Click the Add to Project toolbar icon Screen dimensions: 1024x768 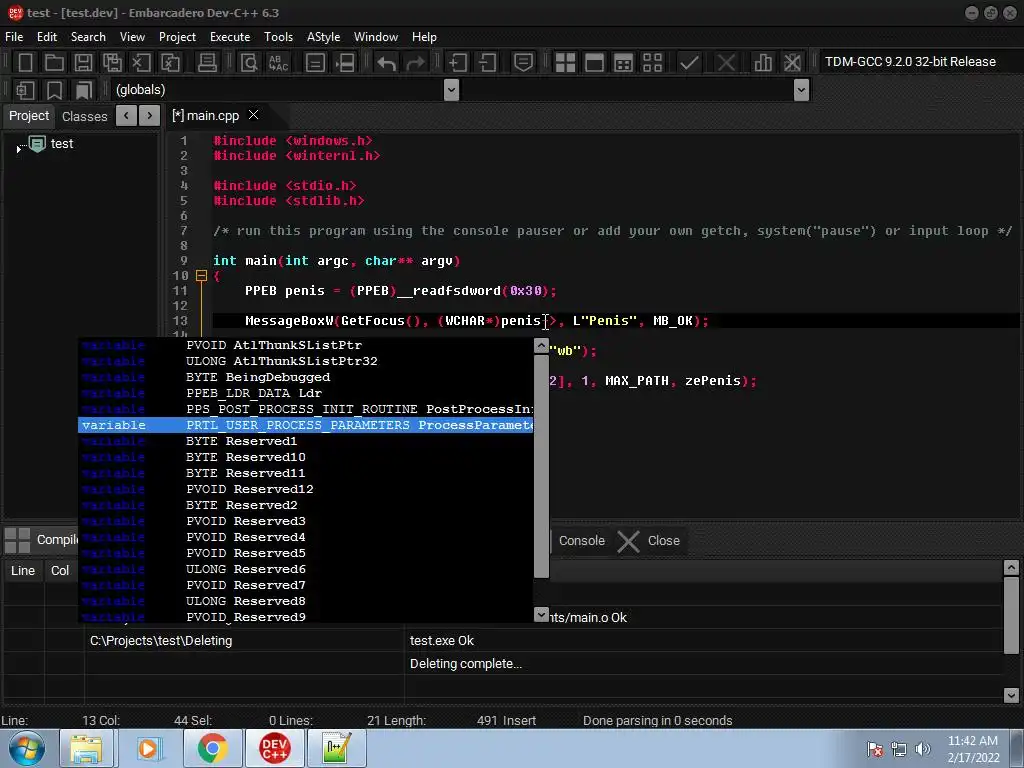pos(458,63)
